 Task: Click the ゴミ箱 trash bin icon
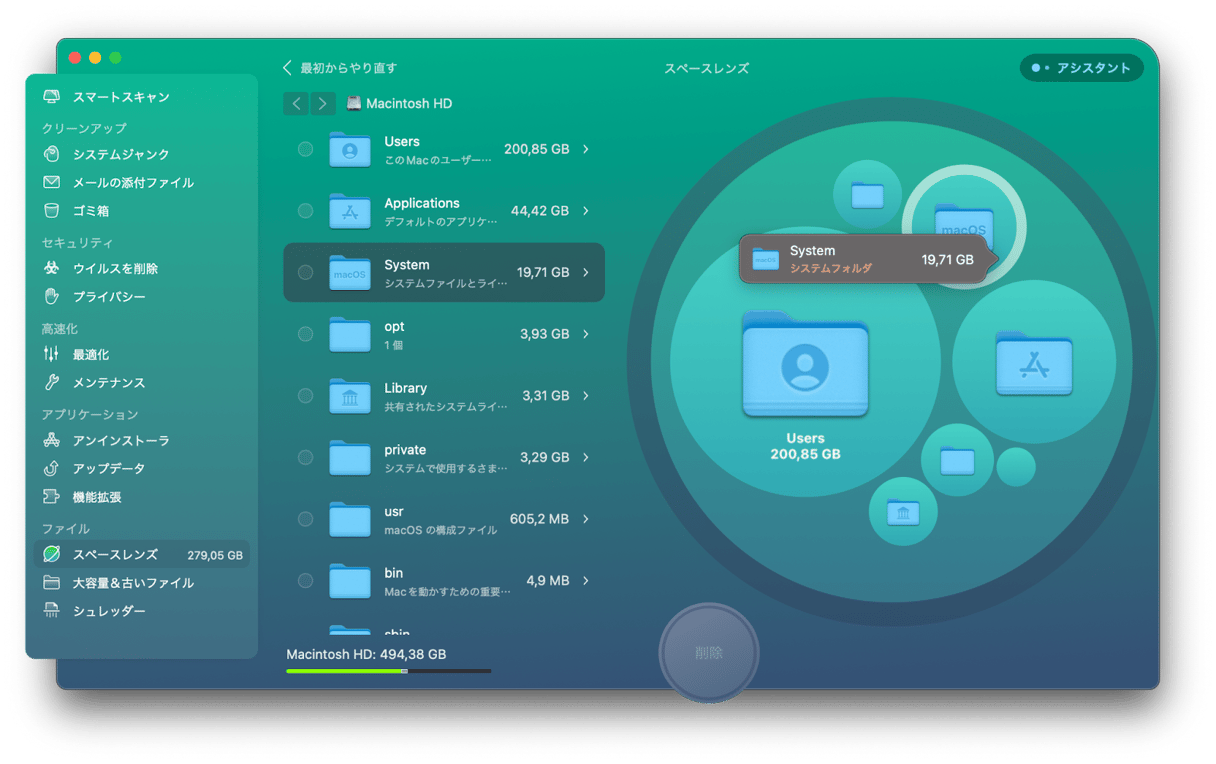point(51,210)
